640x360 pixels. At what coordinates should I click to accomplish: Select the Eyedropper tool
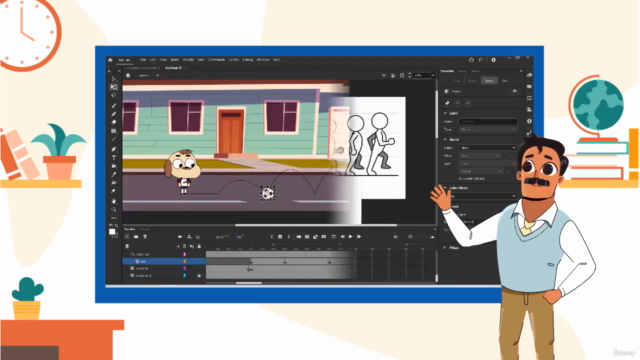(x=114, y=174)
